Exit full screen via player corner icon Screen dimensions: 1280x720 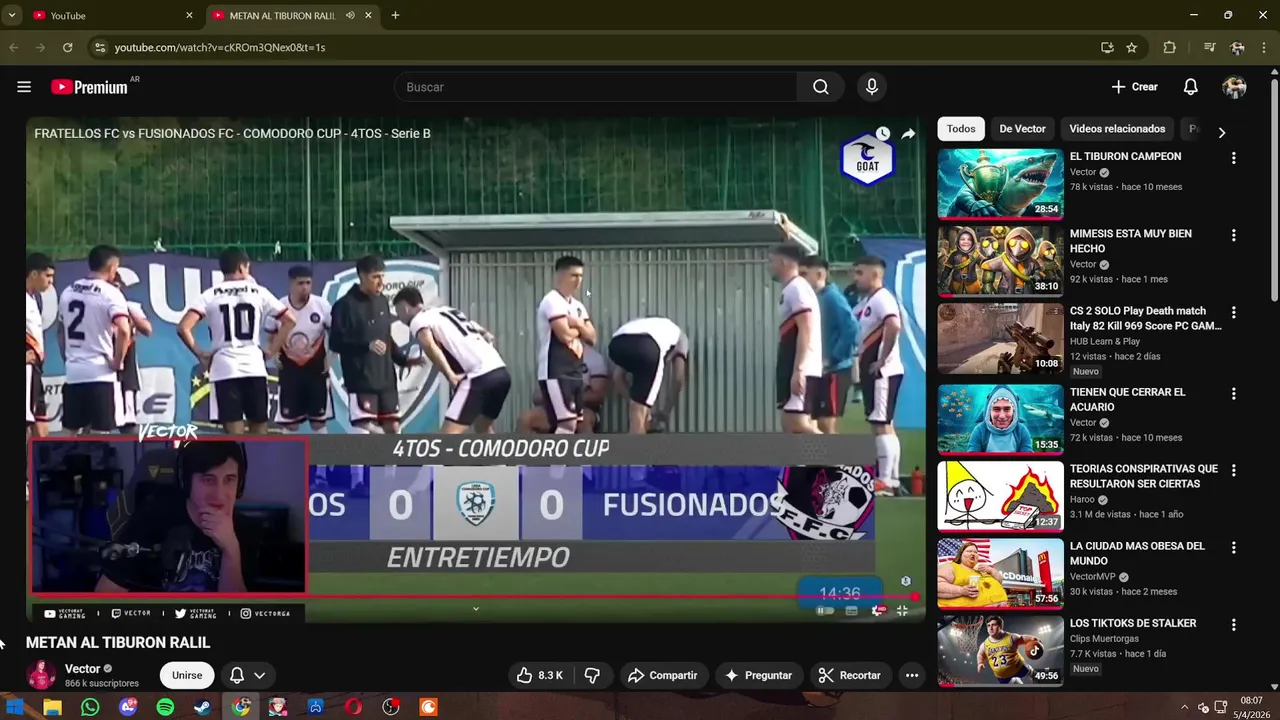[902, 610]
